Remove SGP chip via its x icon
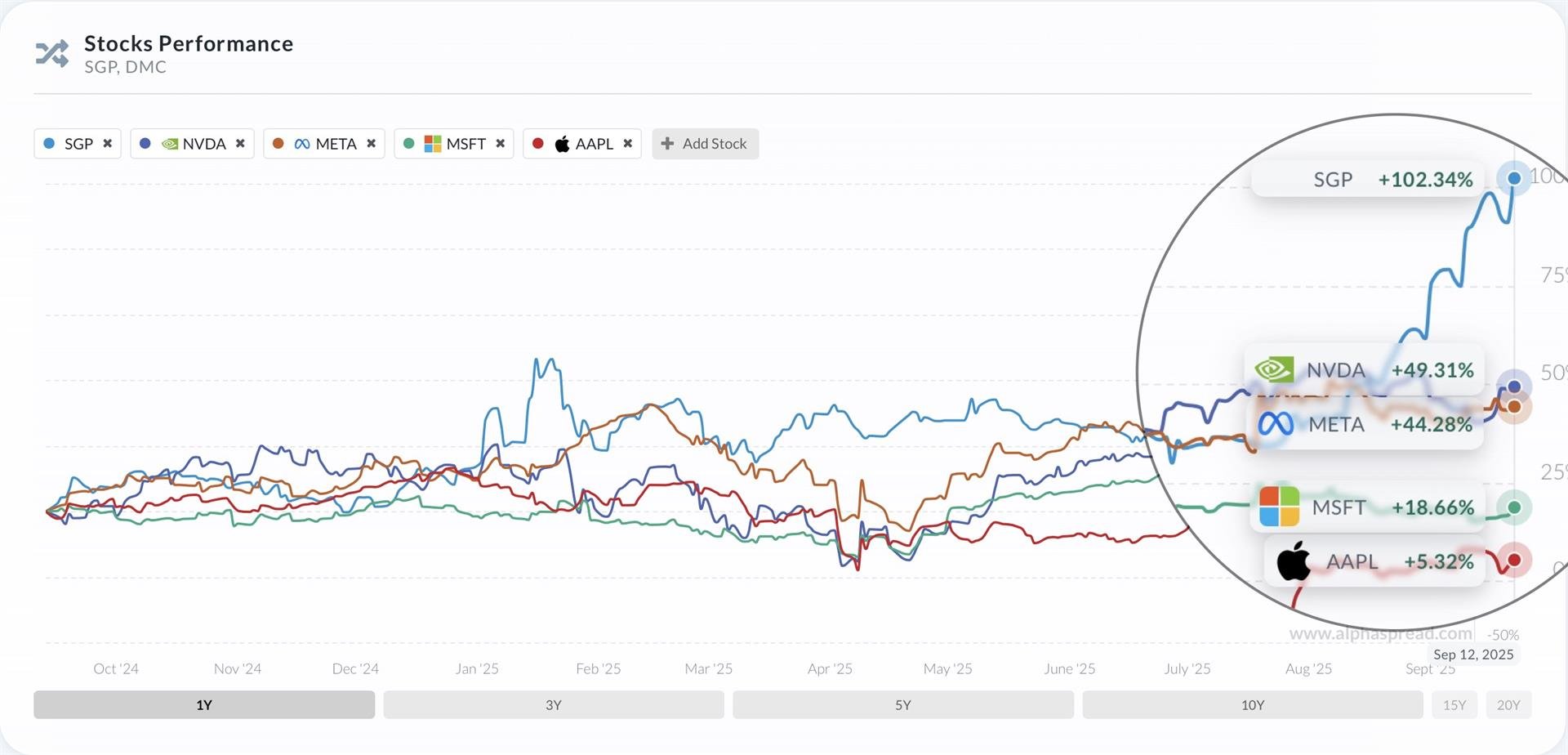This screenshot has width=1568, height=755. (x=107, y=143)
